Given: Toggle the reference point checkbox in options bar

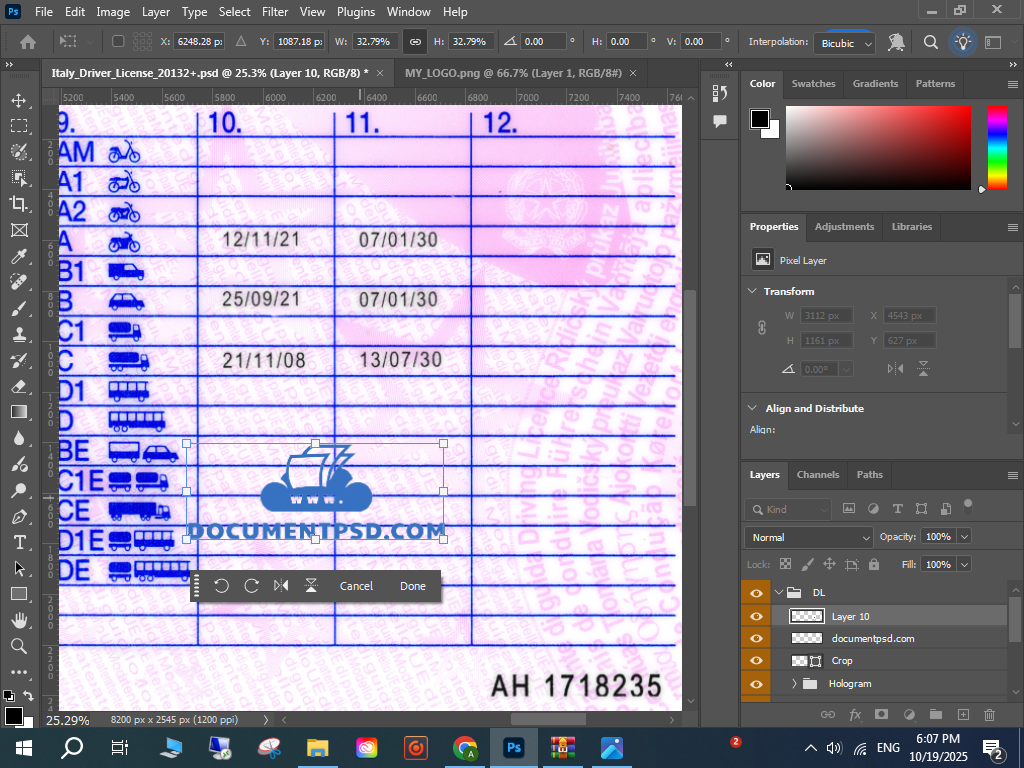Looking at the screenshot, I should point(118,42).
